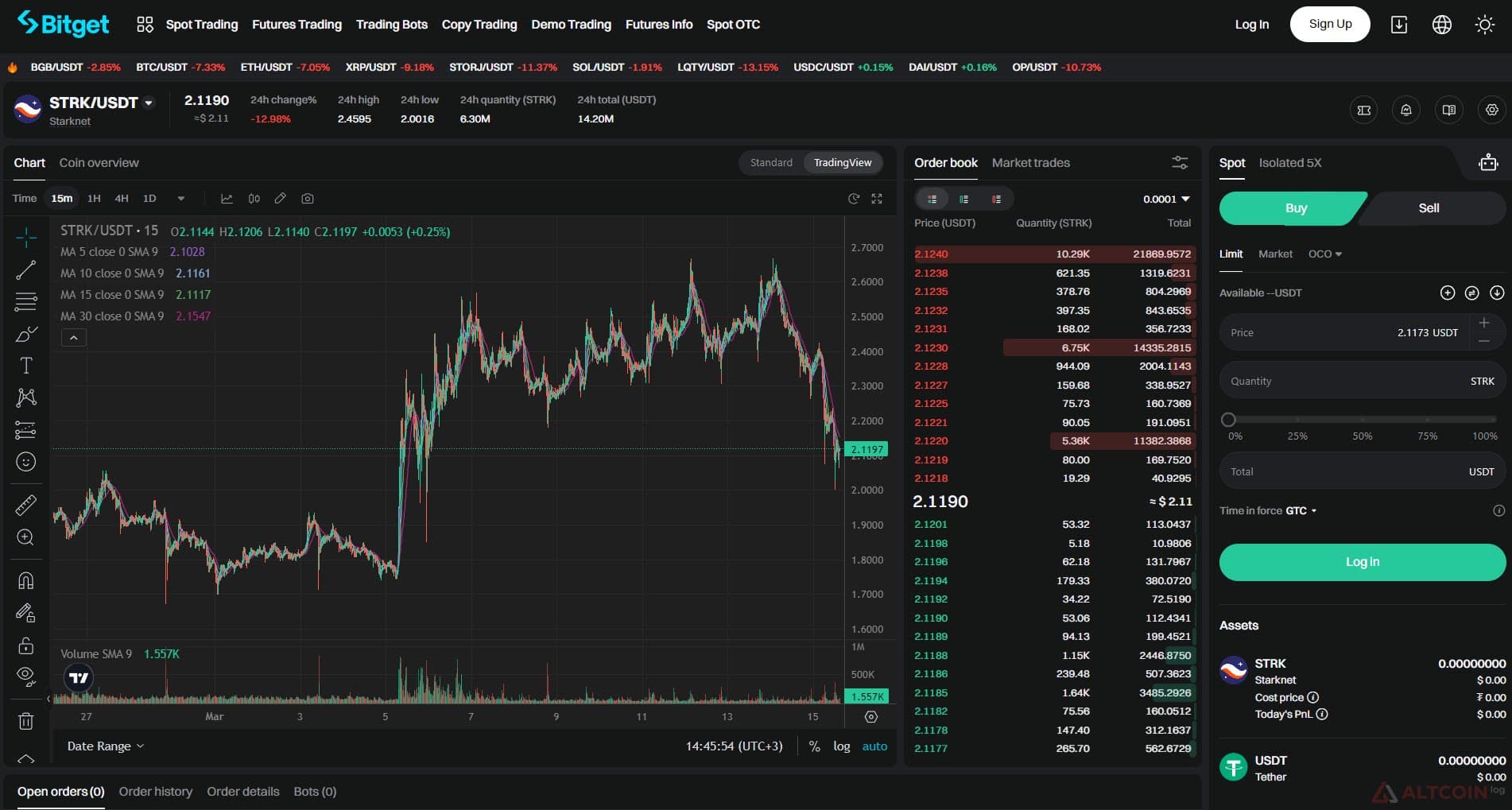Switch to the Market trades tab
This screenshot has width=1512, height=810.
[x=1030, y=163]
